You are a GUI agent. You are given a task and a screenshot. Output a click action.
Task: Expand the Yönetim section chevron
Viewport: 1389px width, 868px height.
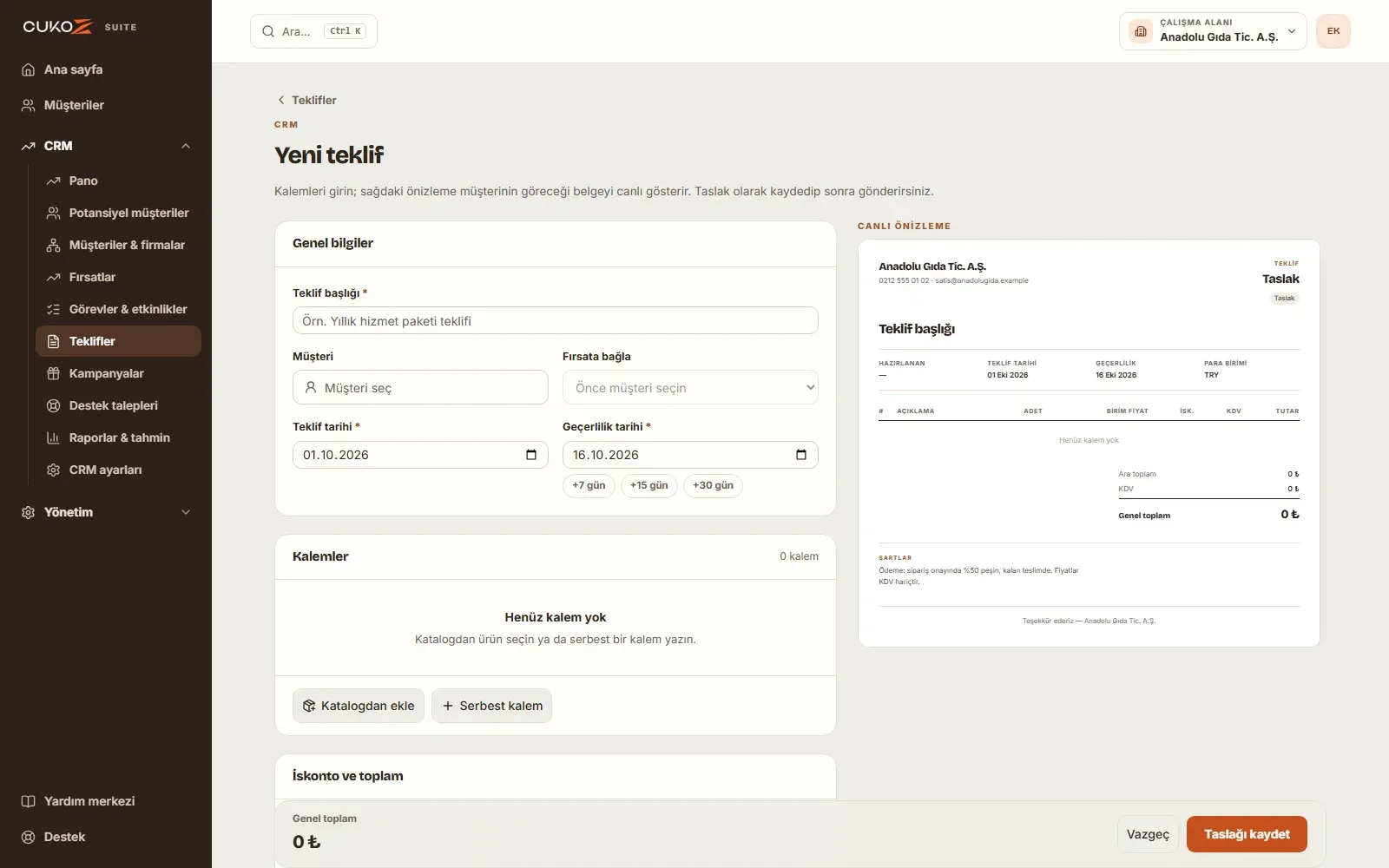(x=186, y=512)
